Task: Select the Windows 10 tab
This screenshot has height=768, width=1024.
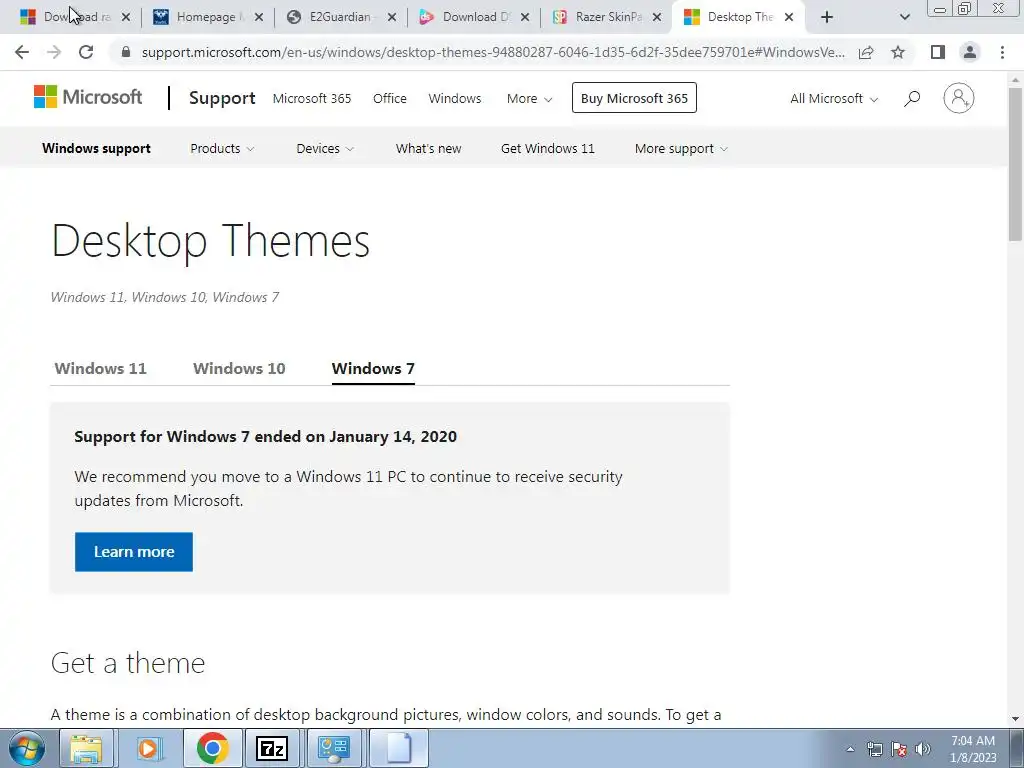Action: coord(239,368)
